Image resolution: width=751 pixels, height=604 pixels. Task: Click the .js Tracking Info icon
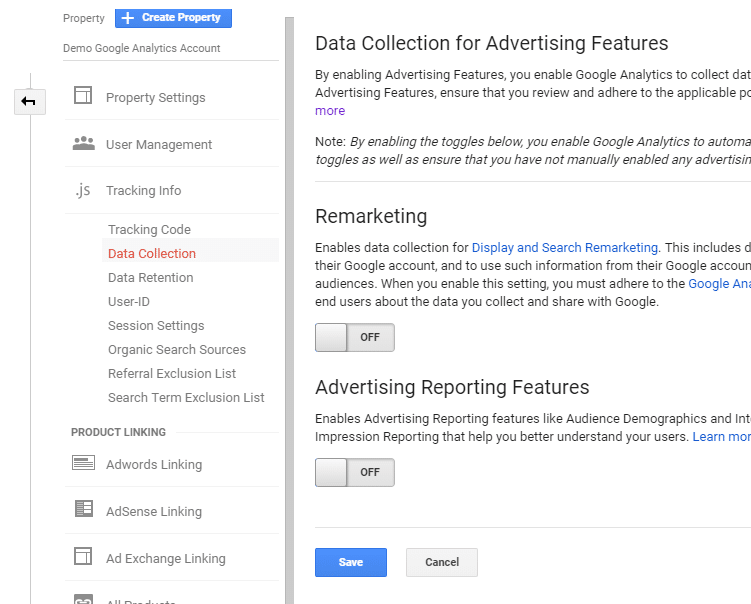[x=83, y=190]
